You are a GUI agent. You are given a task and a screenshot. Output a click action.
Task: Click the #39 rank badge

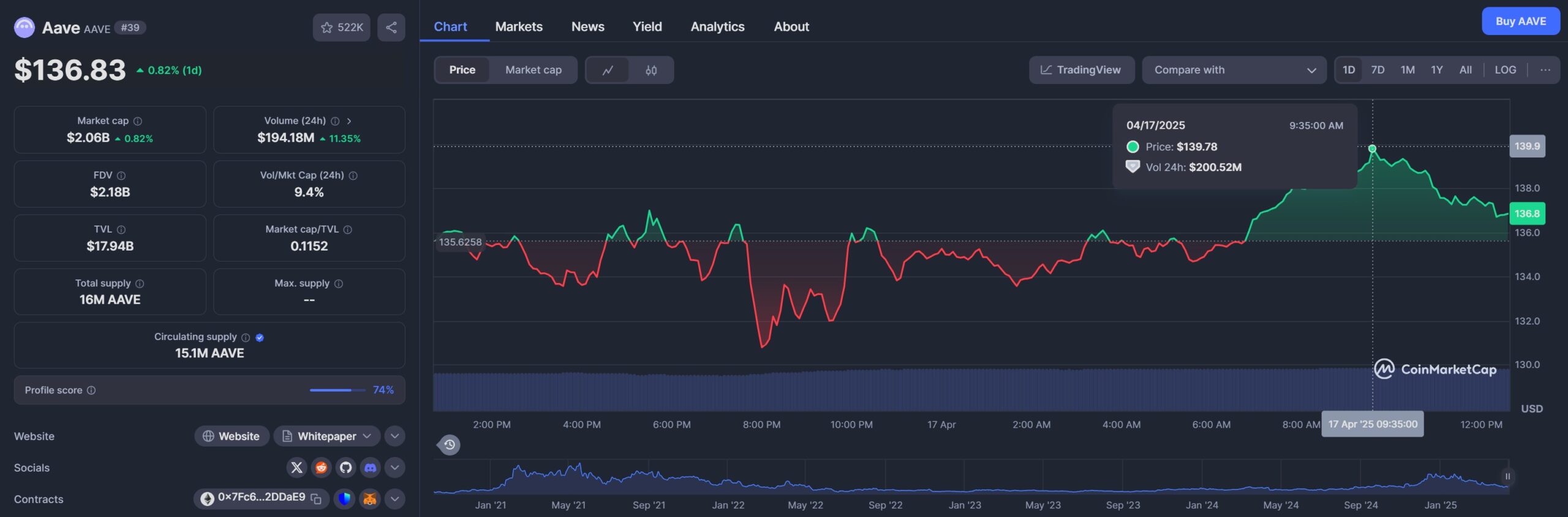(130, 28)
